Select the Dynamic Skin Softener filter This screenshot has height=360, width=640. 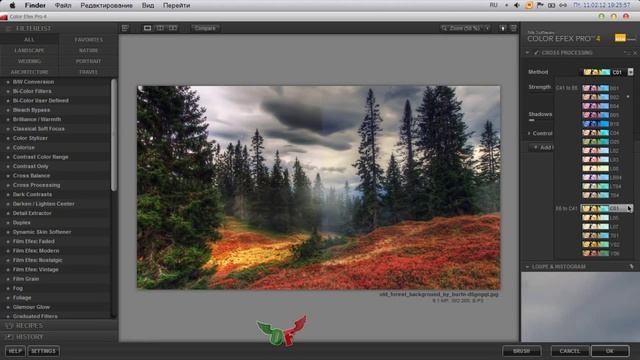42,232
